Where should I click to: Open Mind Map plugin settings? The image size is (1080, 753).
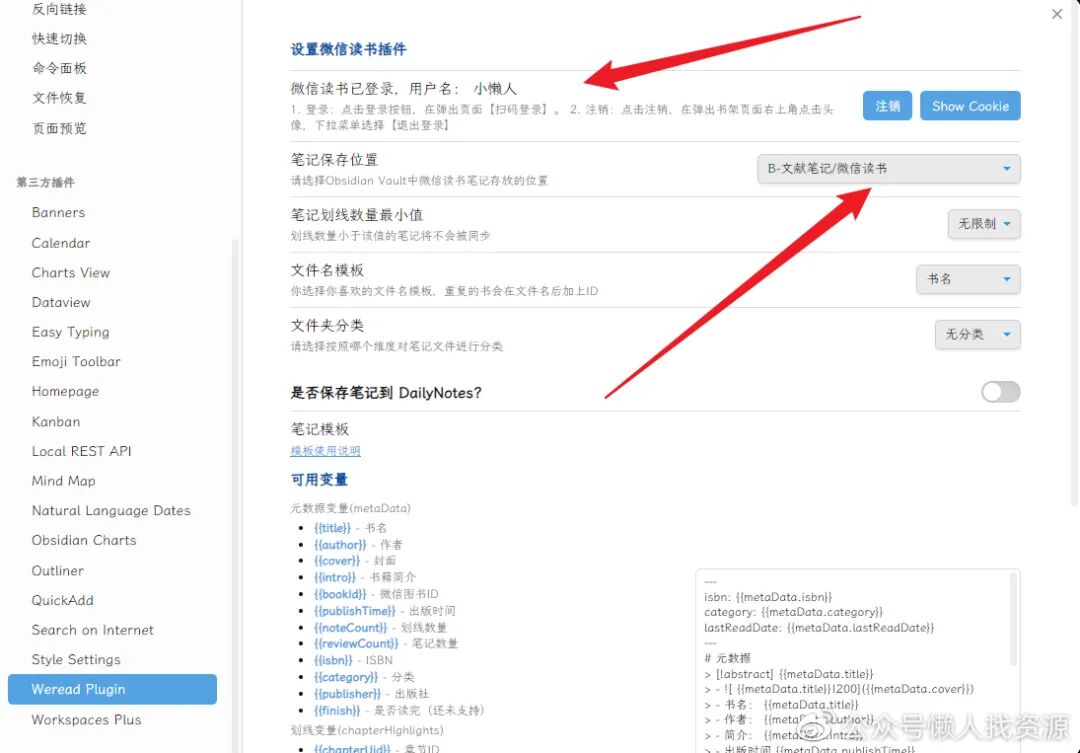point(63,480)
